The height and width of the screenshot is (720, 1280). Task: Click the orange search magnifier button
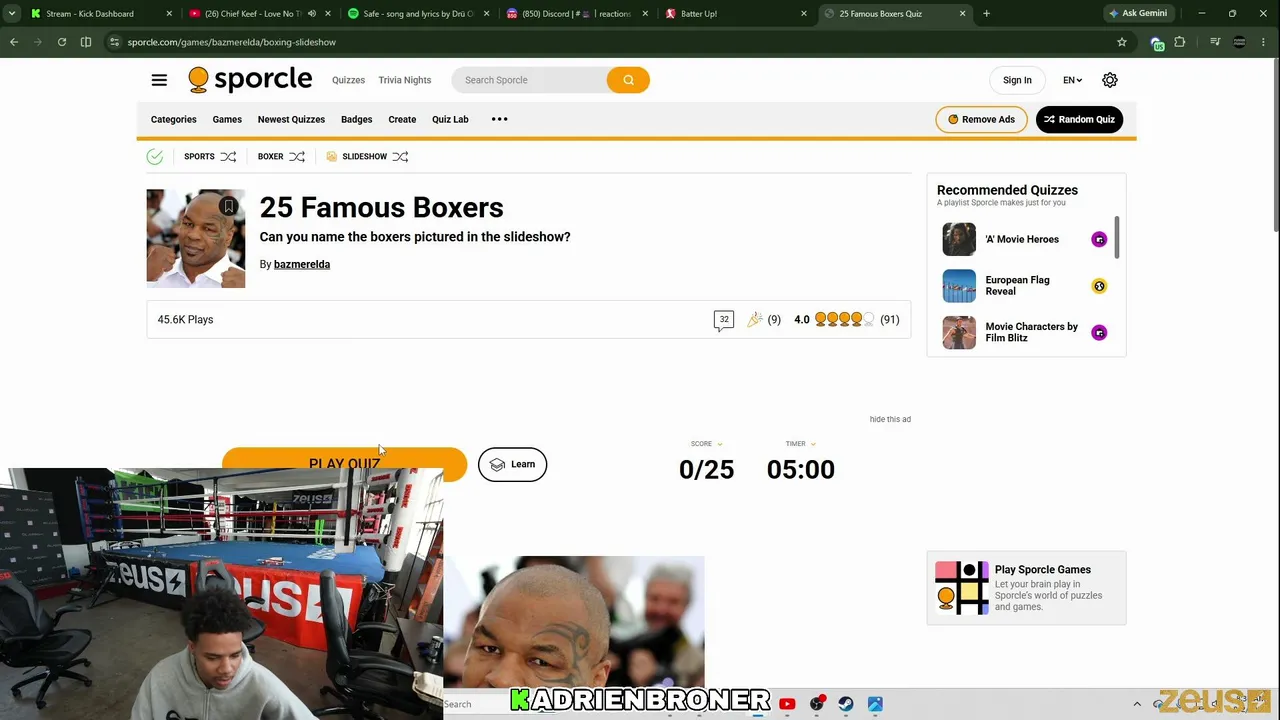(x=628, y=80)
